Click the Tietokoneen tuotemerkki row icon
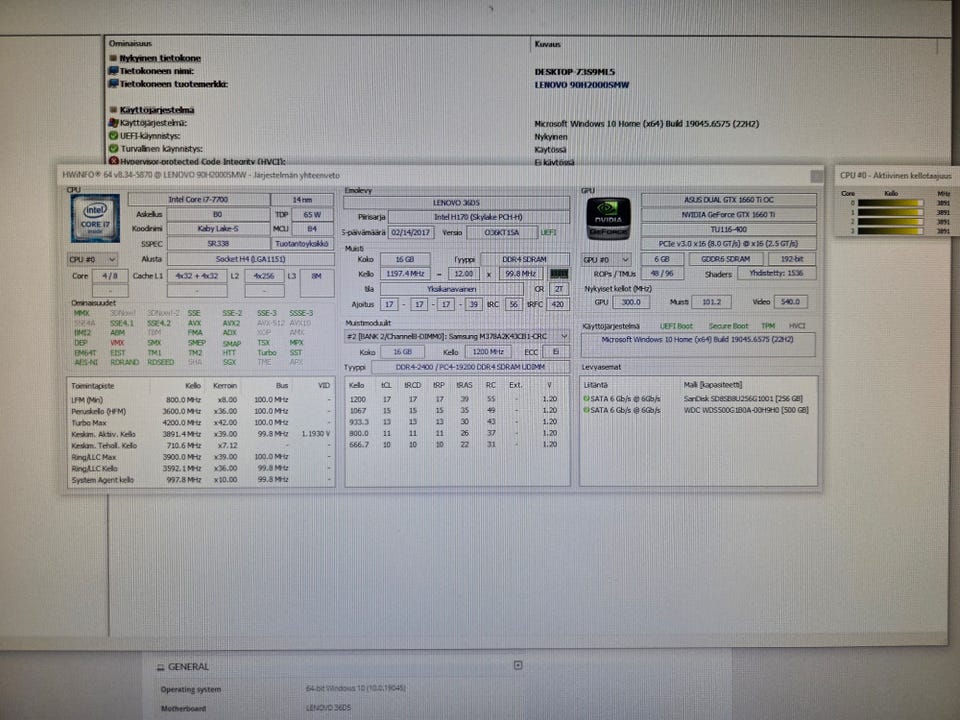The image size is (960, 720). (x=113, y=84)
